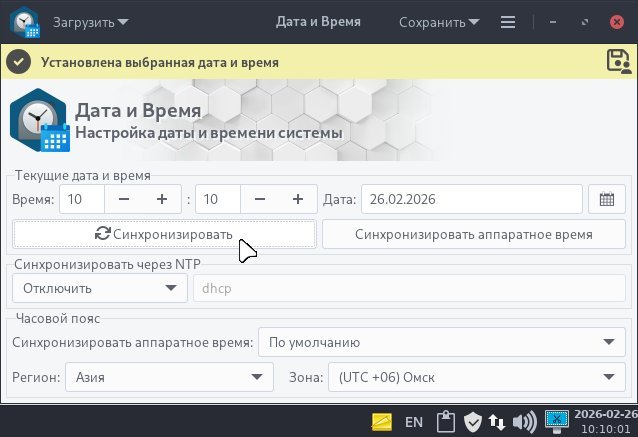This screenshot has width=638, height=437.
Task: Open the clipboard tray icon
Action: 446,422
